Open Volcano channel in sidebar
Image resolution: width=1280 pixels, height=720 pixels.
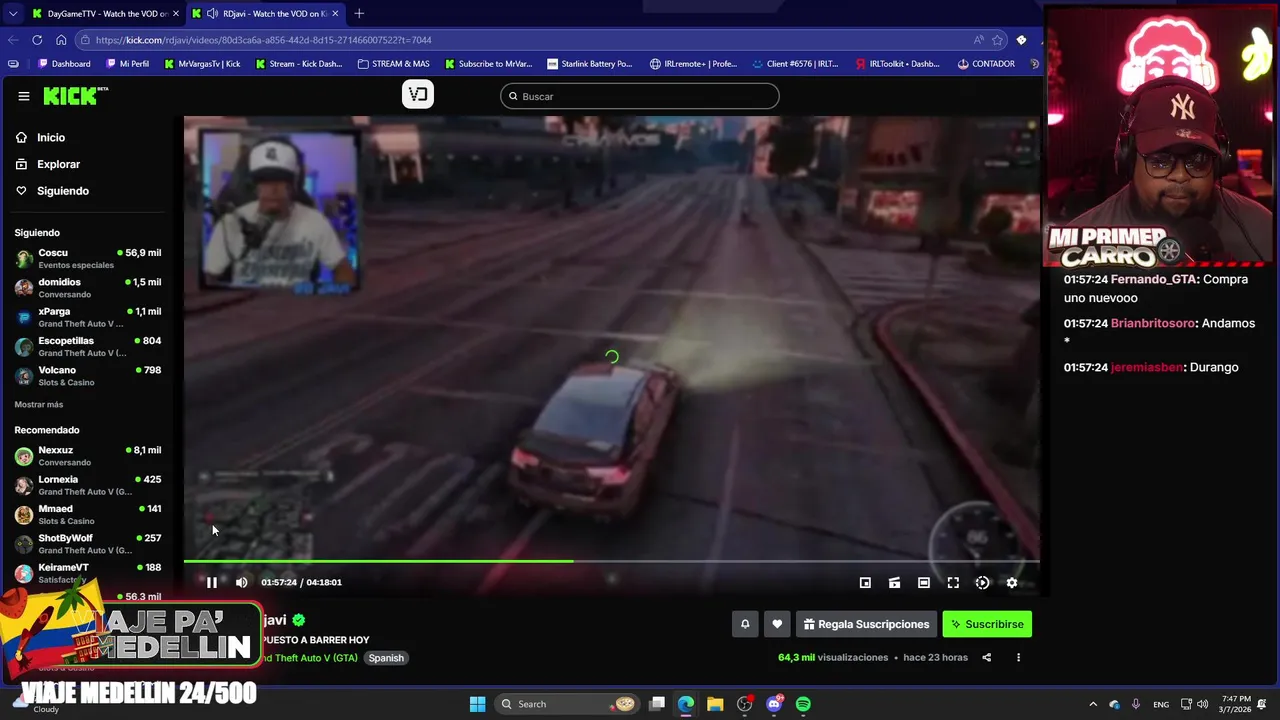coord(88,376)
